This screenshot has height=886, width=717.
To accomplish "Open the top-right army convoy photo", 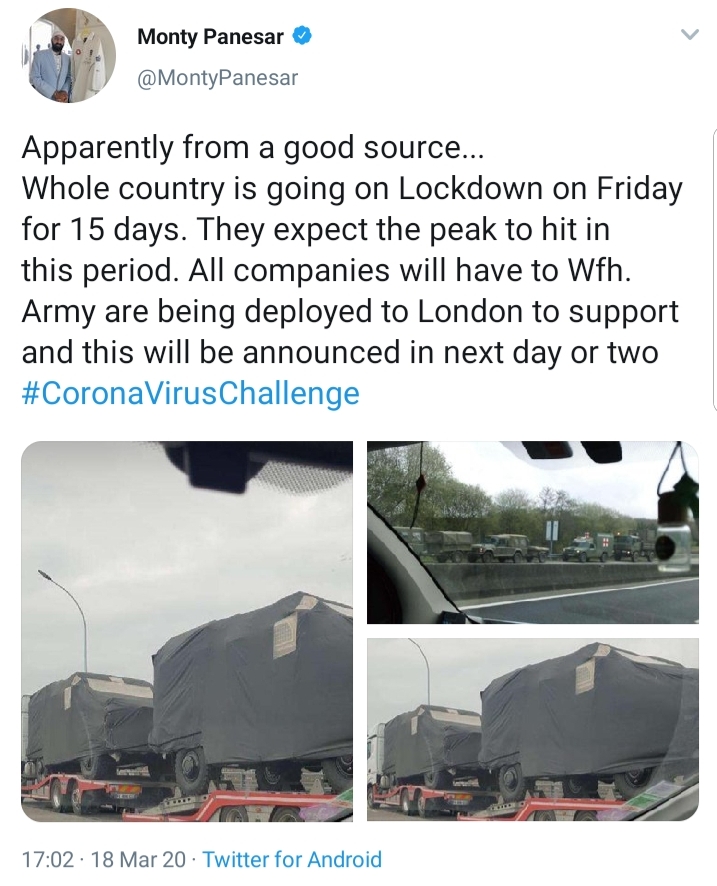I will pos(533,532).
